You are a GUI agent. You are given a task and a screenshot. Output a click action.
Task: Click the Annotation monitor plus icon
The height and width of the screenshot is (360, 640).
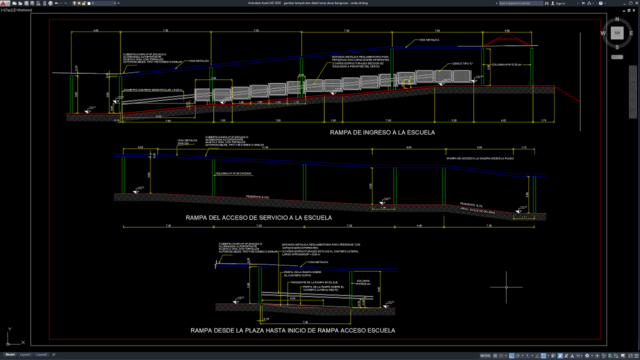click(597, 356)
